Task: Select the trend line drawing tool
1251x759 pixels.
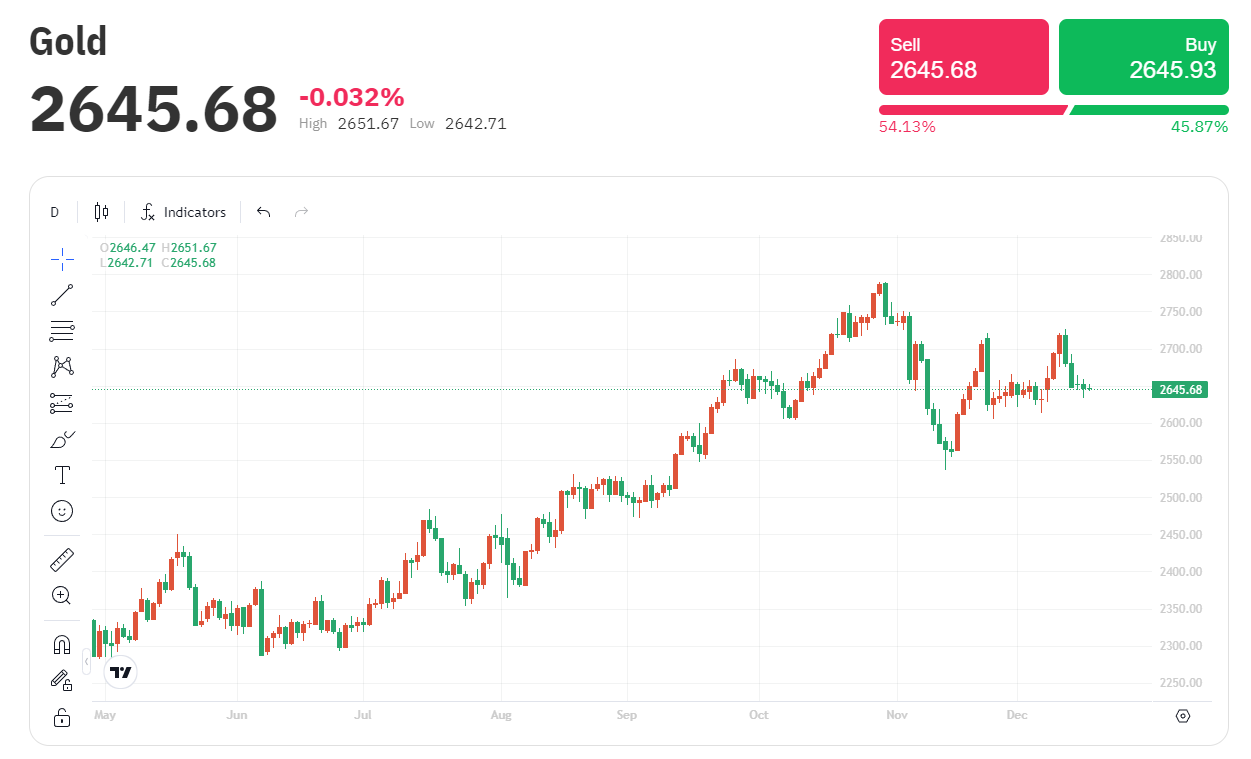Action: [x=62, y=295]
